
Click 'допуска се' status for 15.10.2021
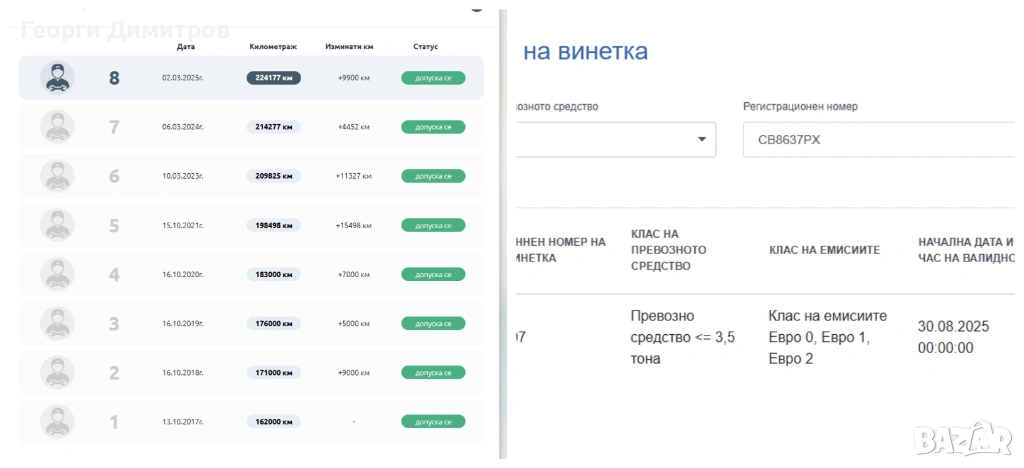click(433, 225)
